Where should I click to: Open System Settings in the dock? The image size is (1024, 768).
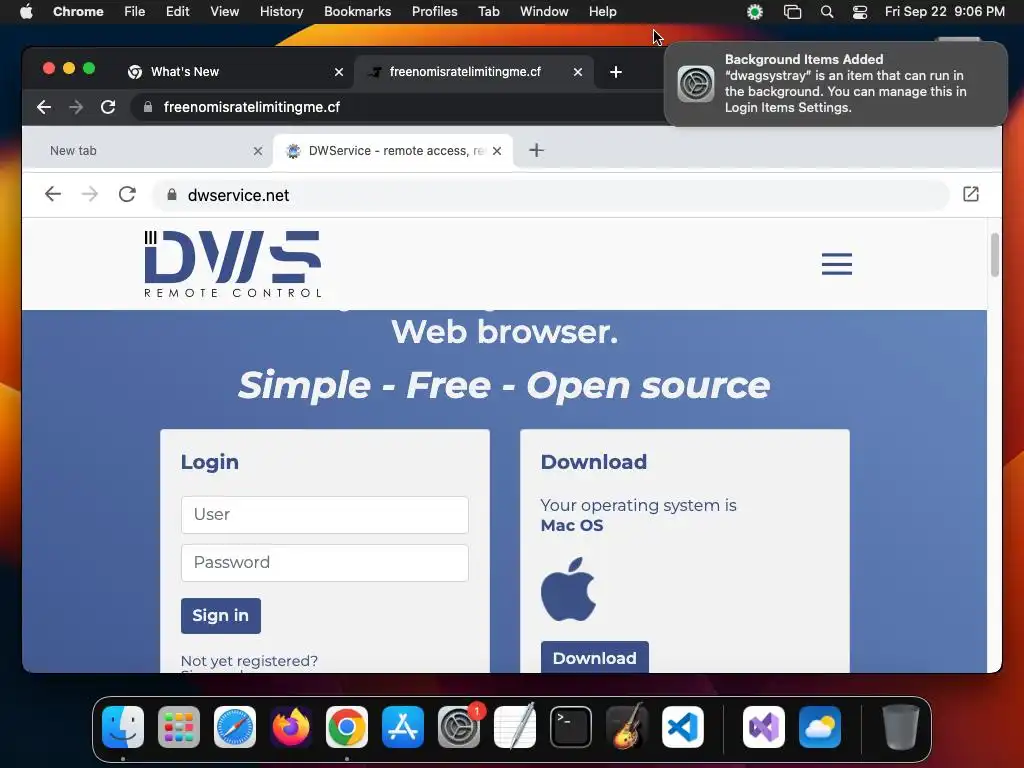(x=458, y=727)
